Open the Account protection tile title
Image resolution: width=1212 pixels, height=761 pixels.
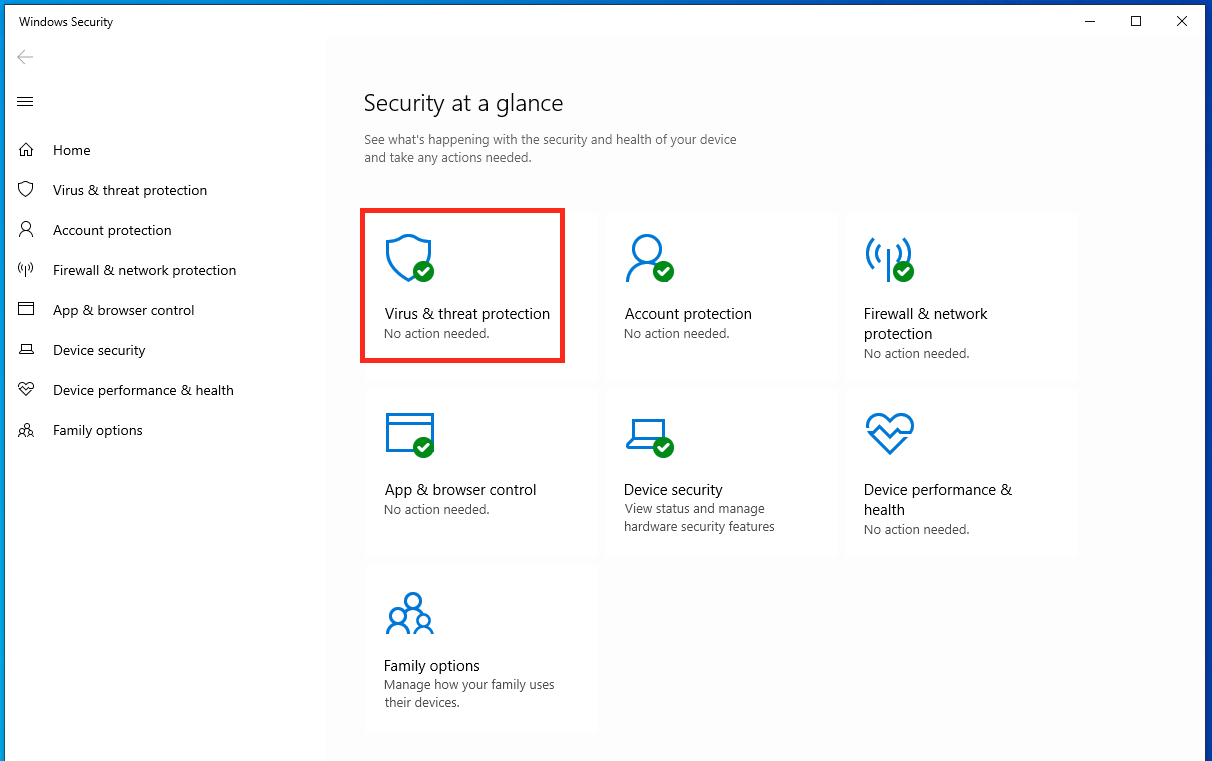688,314
